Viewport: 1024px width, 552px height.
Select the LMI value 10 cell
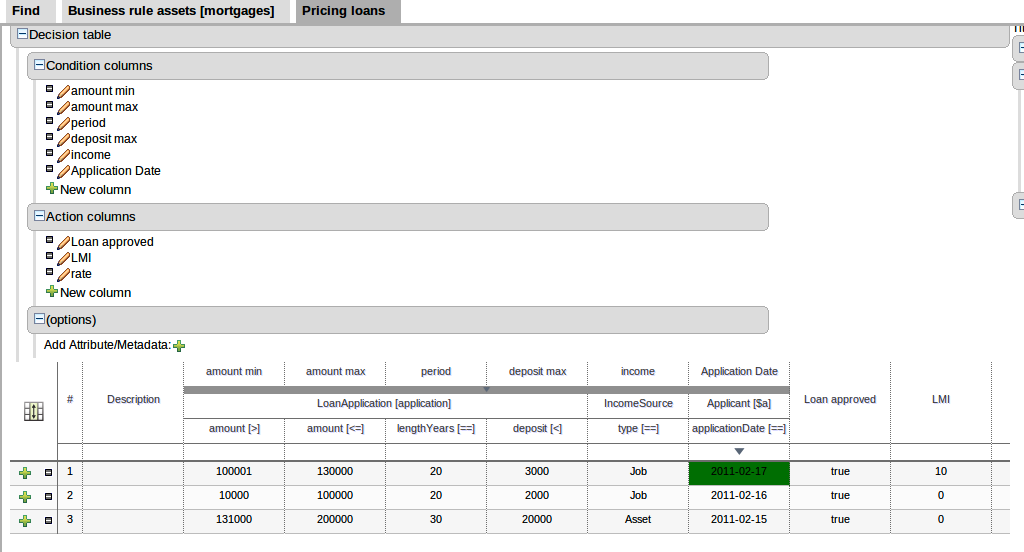pyautogui.click(x=940, y=473)
